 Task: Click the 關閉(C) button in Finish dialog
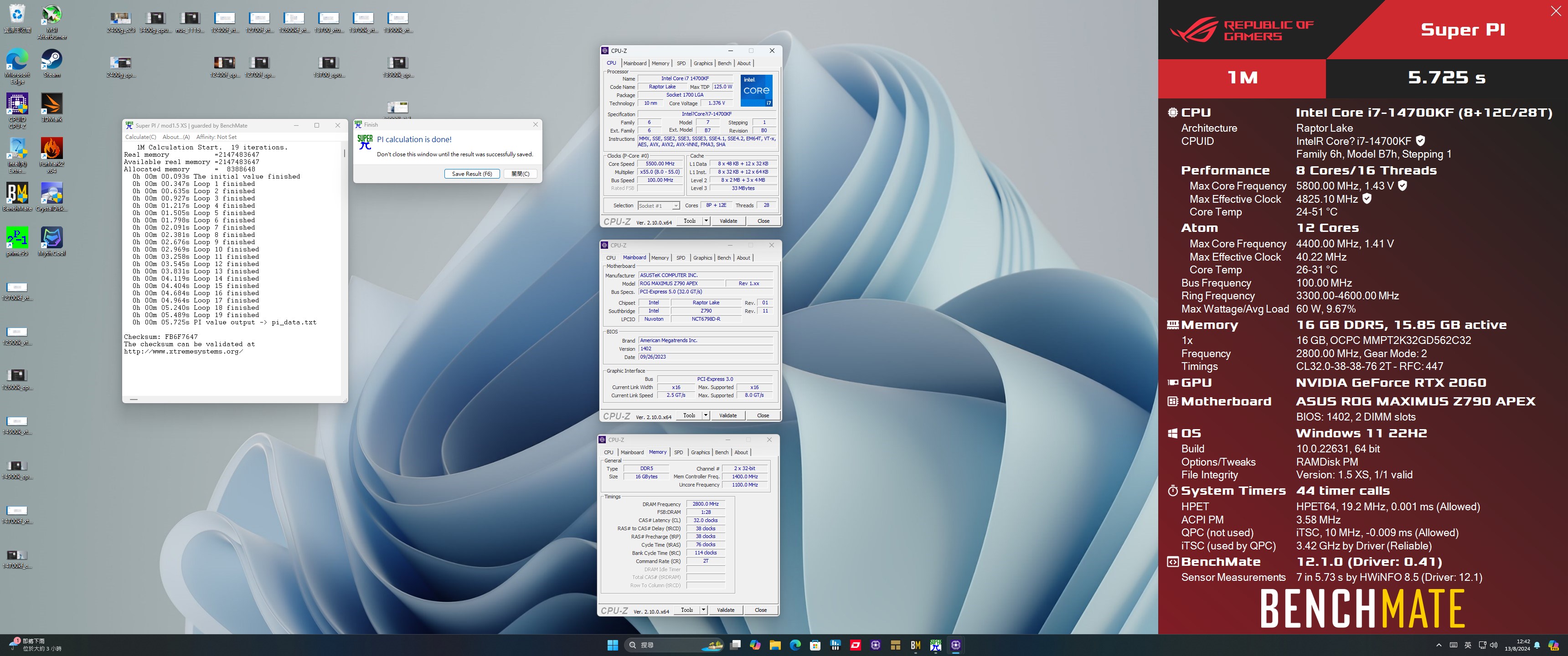point(521,174)
